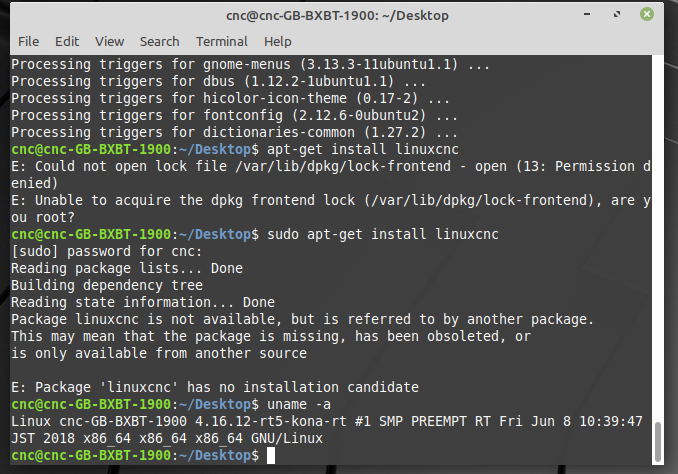Open the Help menu

point(278,42)
